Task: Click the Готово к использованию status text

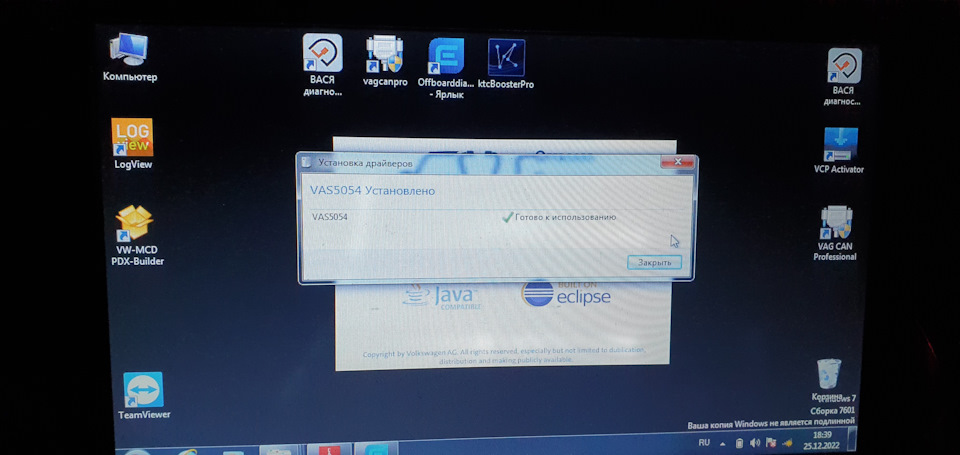Action: 565,217
